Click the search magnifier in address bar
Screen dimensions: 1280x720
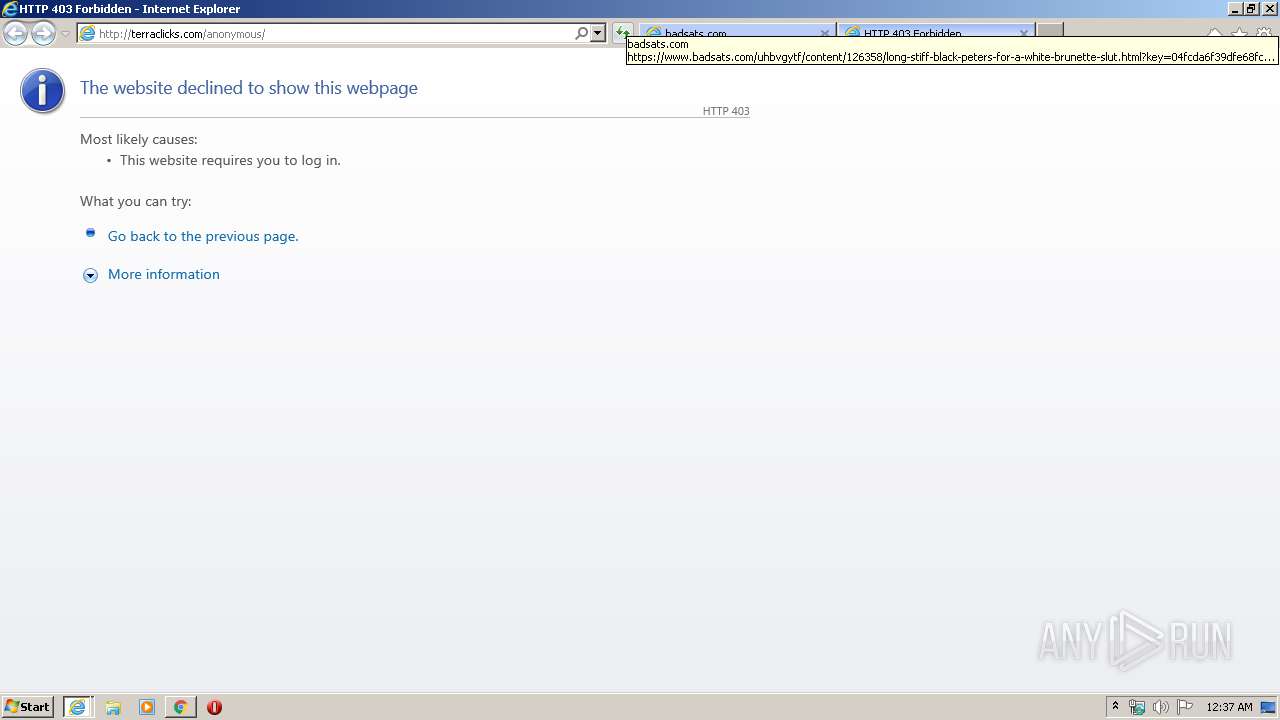(581, 33)
